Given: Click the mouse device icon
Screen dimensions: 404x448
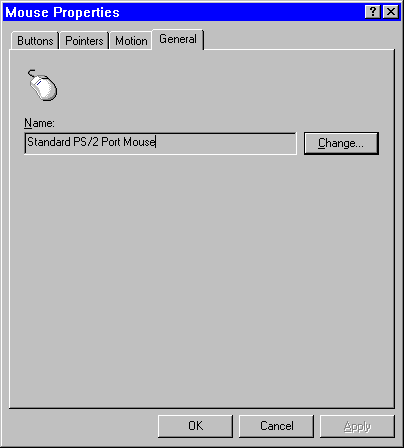Looking at the screenshot, I should click(x=43, y=85).
